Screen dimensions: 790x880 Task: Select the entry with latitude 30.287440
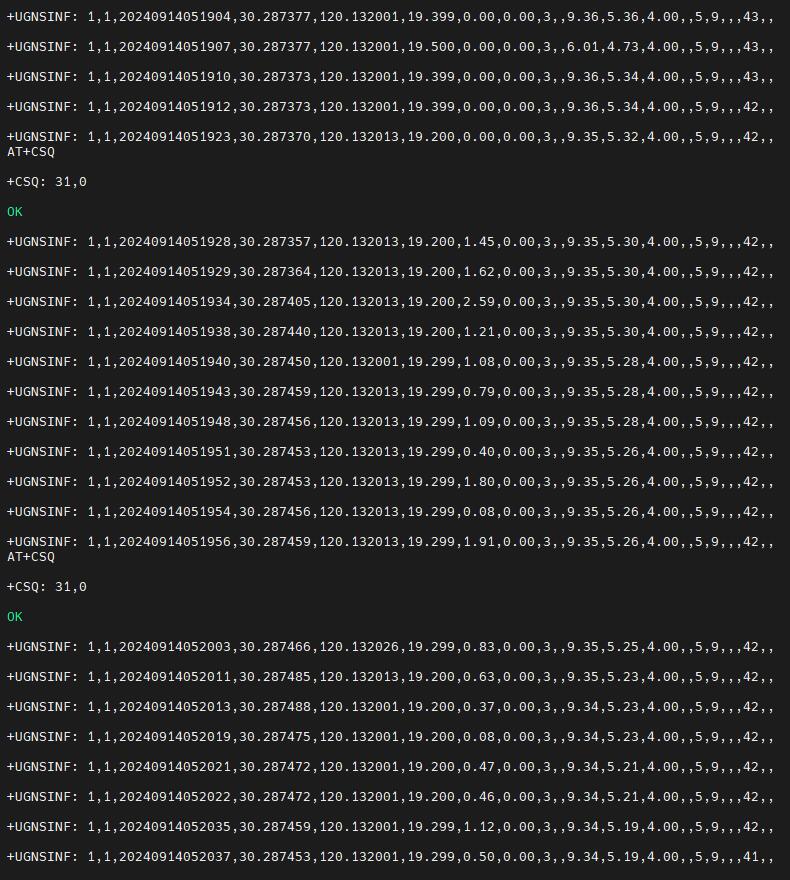pyautogui.click(x=391, y=332)
